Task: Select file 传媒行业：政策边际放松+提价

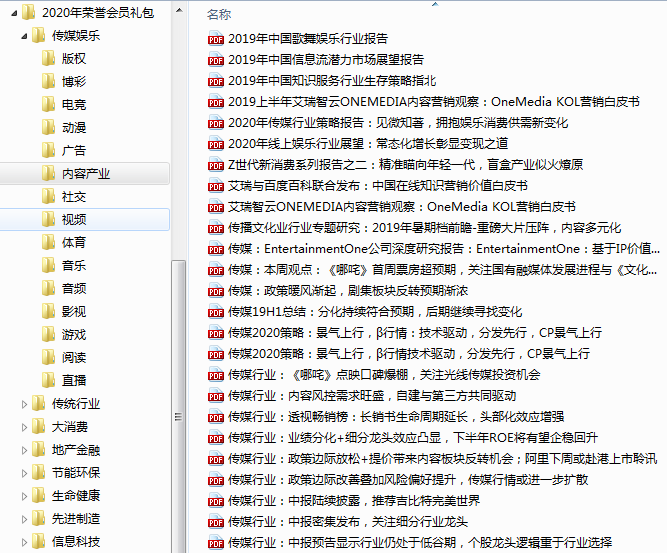Action: point(442,459)
